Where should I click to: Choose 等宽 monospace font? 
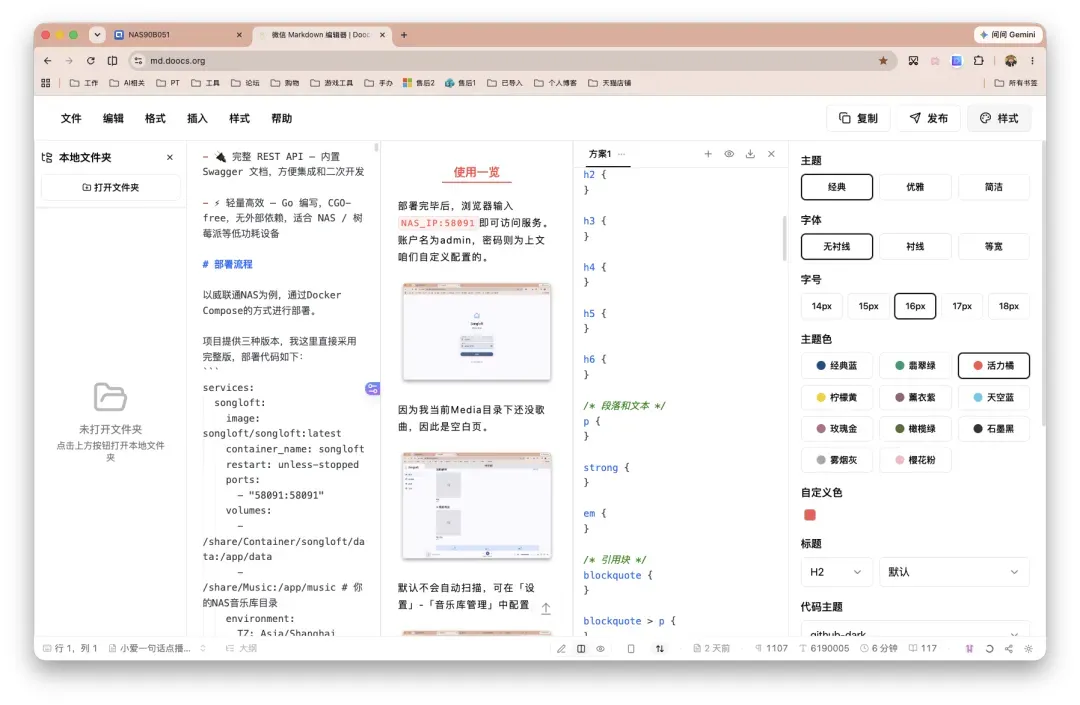click(993, 246)
